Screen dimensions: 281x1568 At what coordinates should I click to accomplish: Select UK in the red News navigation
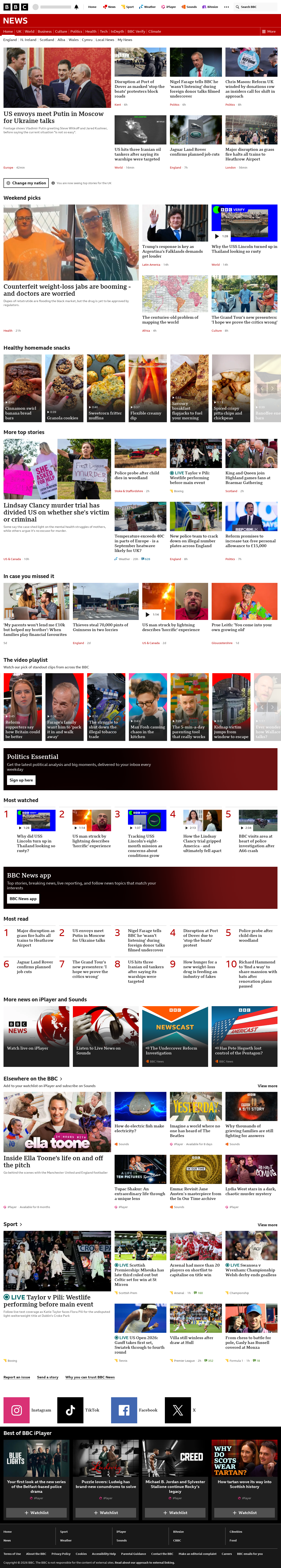point(19,31)
